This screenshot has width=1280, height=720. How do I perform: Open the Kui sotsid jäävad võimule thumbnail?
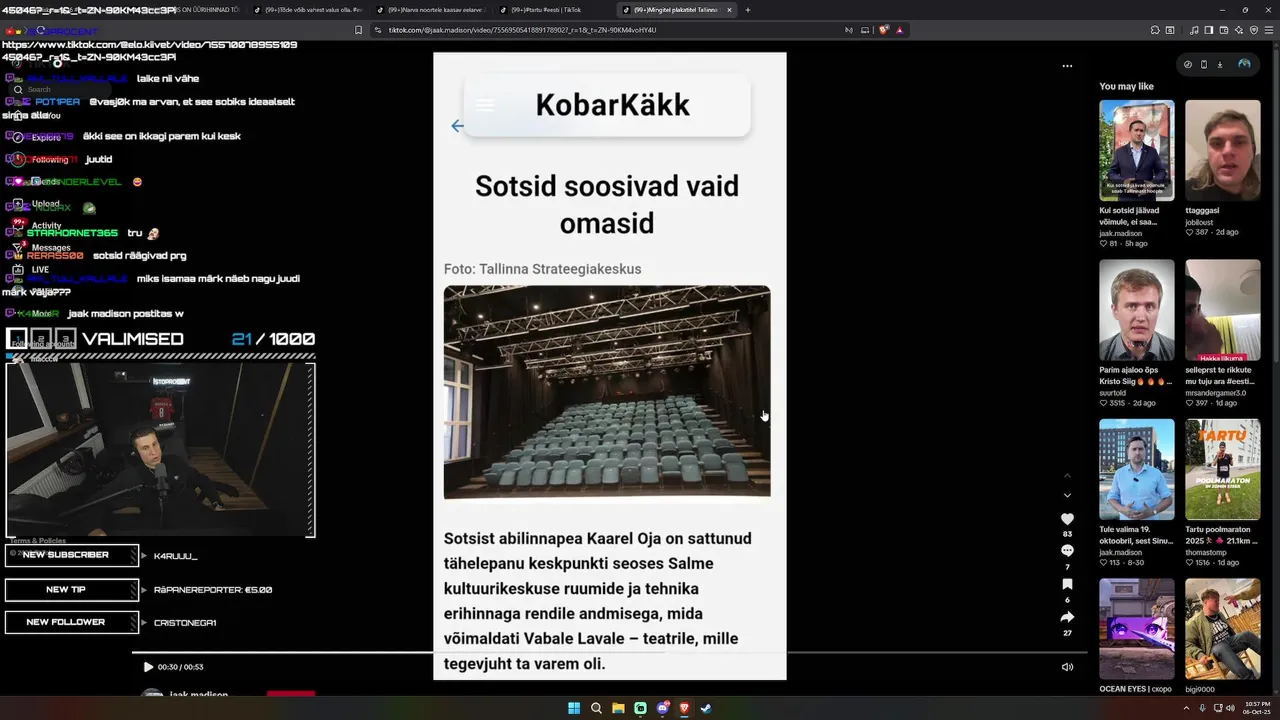1137,151
